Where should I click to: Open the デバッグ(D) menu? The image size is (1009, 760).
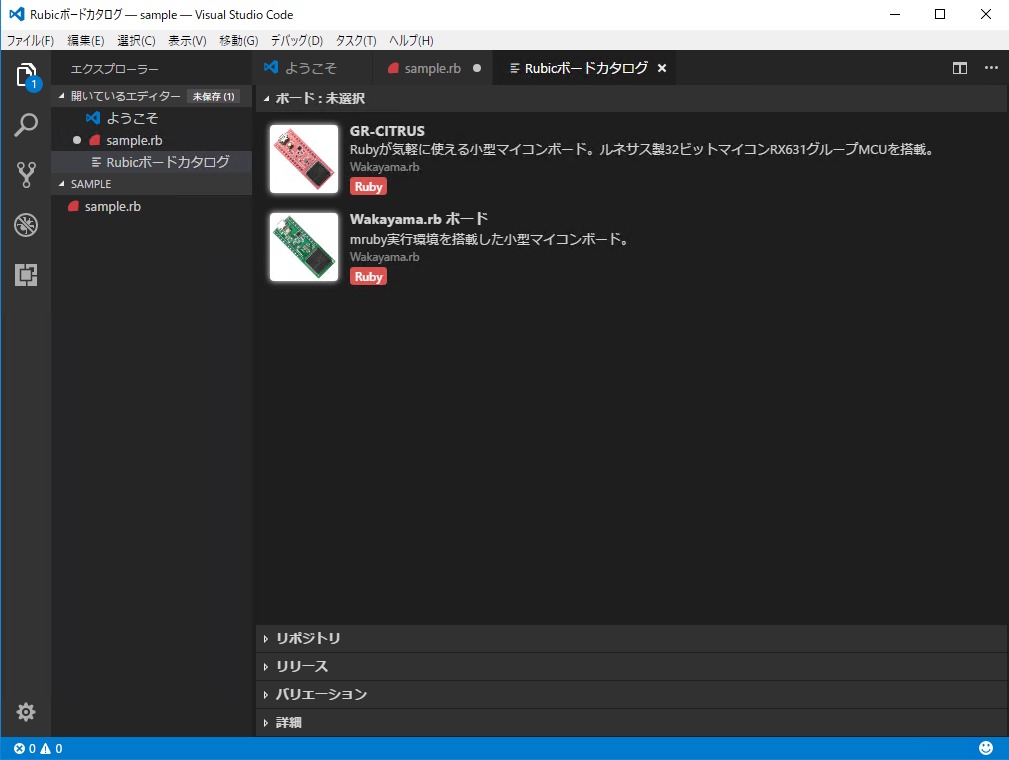[297, 41]
